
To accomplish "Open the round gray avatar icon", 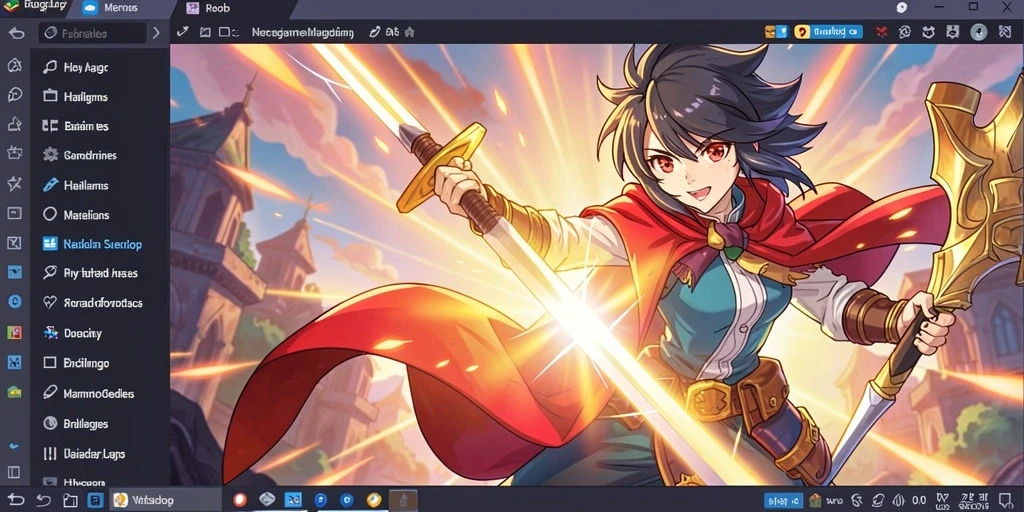I will point(978,31).
